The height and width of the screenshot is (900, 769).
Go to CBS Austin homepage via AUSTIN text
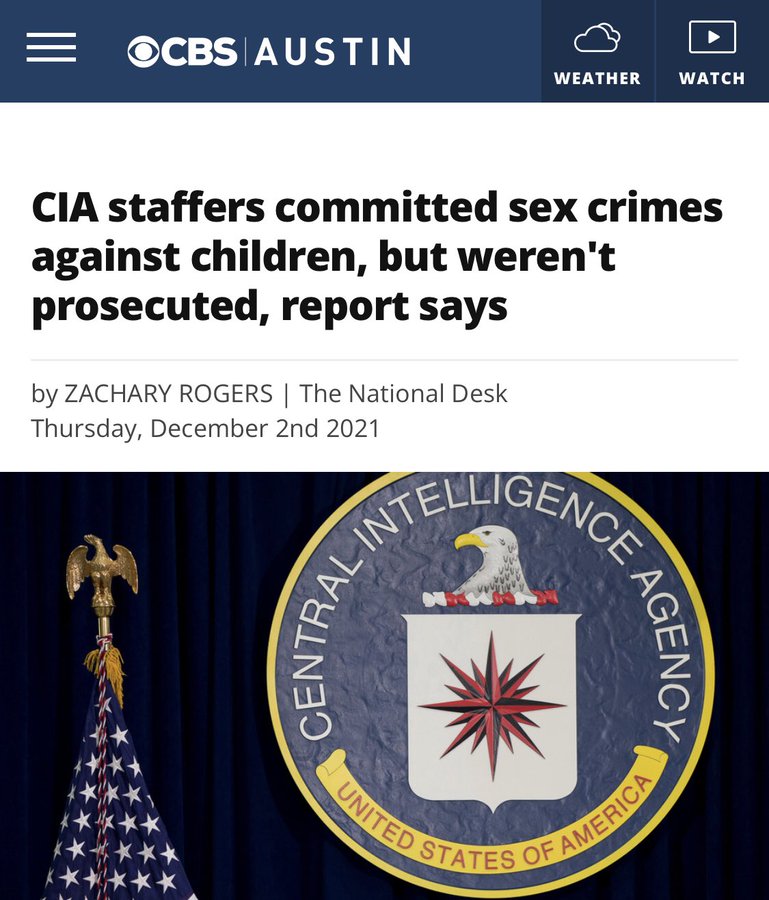click(333, 52)
